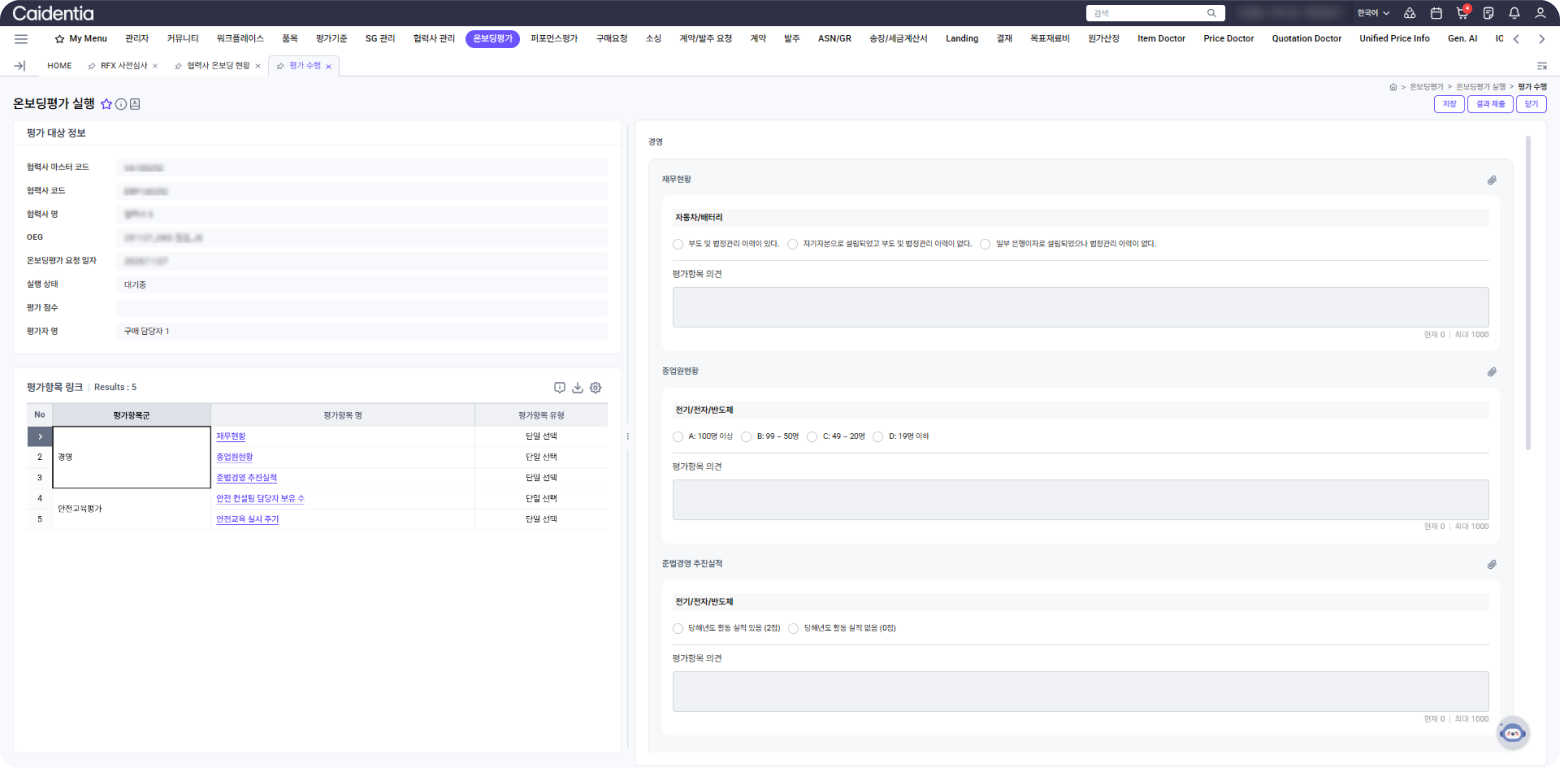Select radio option 'A: 100명 이상'
The height and width of the screenshot is (768, 1560).
[x=678, y=437]
